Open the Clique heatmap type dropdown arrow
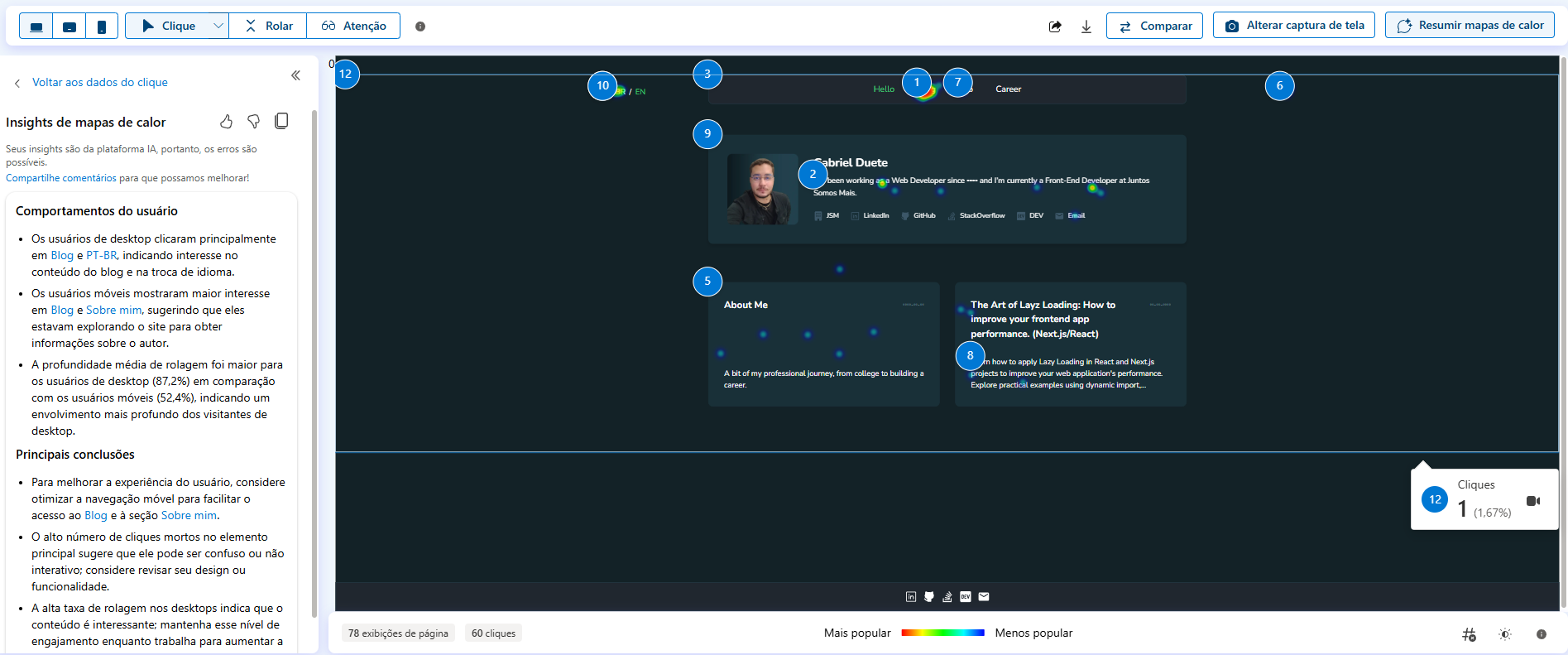This screenshot has width=1568, height=655. tap(218, 26)
